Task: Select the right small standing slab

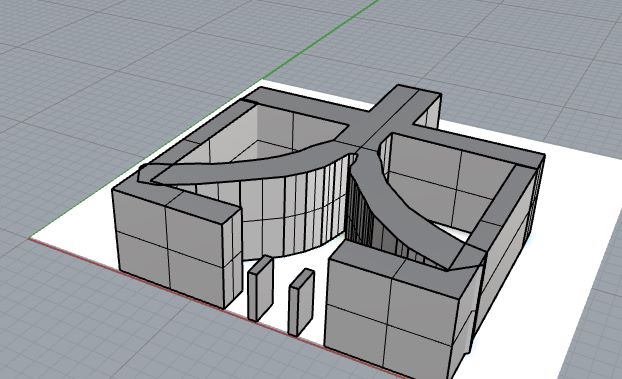Action: pyautogui.click(x=301, y=302)
